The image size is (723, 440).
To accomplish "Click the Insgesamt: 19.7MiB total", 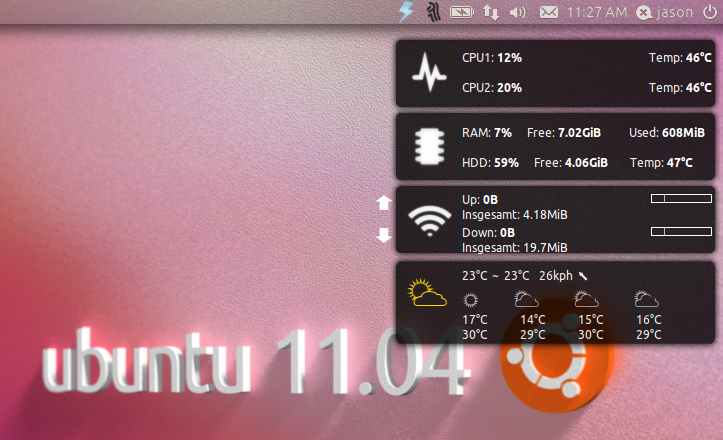I will tap(515, 248).
